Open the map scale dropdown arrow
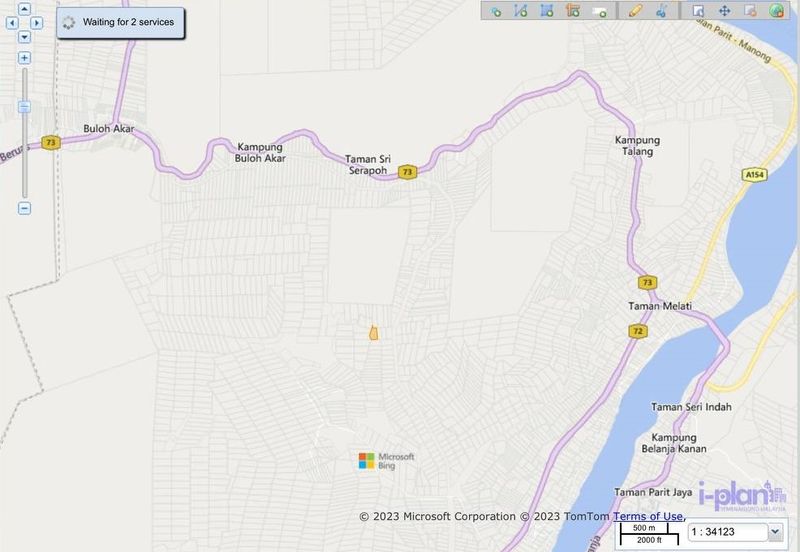The height and width of the screenshot is (552, 800). (x=775, y=533)
